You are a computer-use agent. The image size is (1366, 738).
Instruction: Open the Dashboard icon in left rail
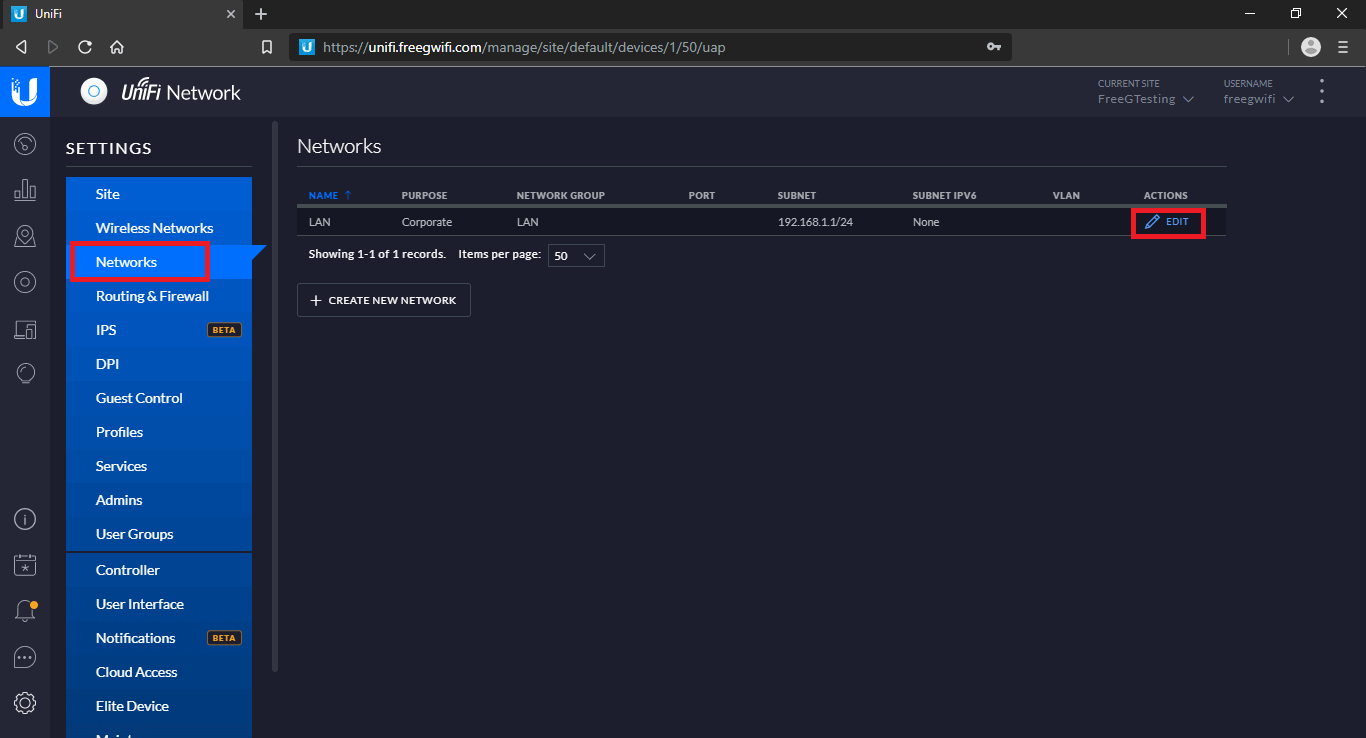(x=25, y=144)
